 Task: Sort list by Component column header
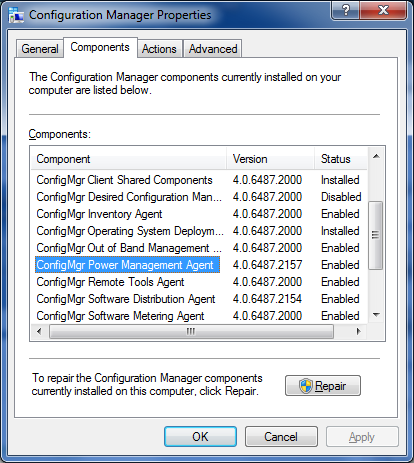[x=129, y=159]
